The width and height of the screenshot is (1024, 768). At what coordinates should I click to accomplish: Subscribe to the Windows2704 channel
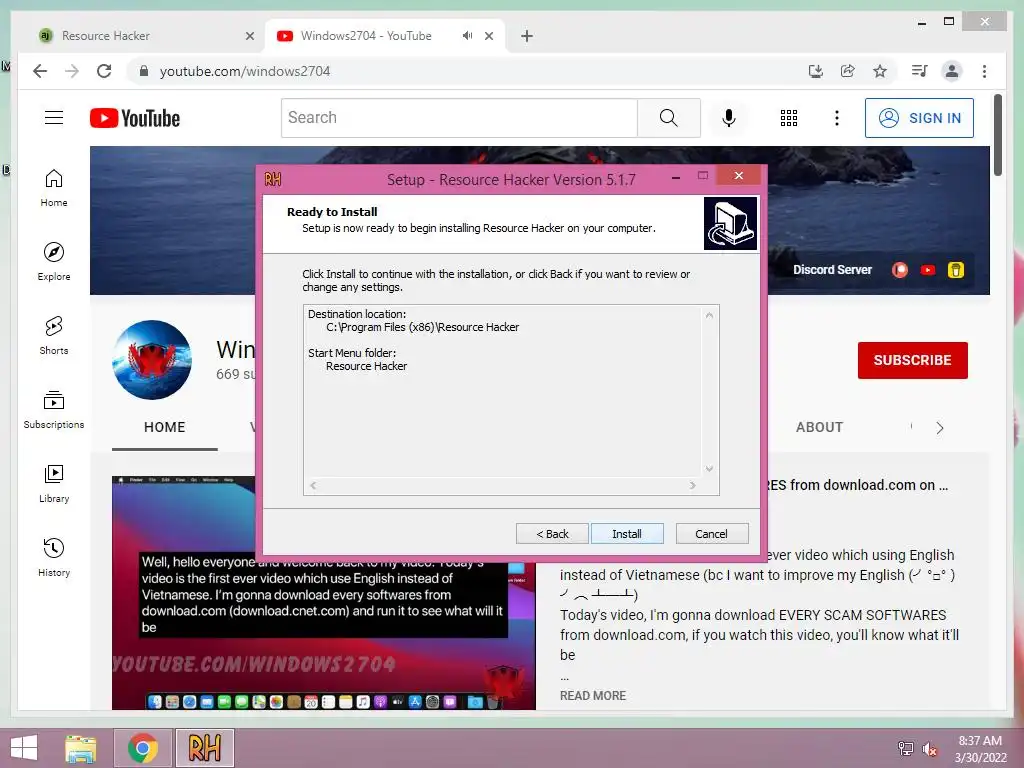pyautogui.click(x=912, y=360)
